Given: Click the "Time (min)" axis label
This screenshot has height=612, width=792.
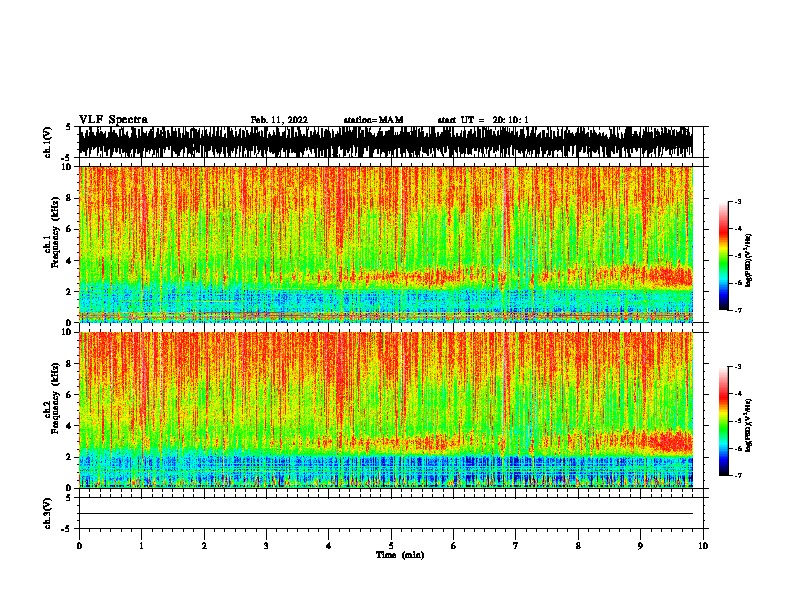Looking at the screenshot, I should click(400, 555).
